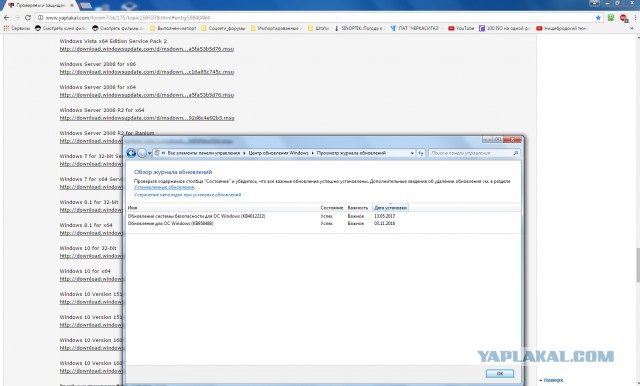Expand the Control Panel address bar dropdown
640x386 pixels.
pyautogui.click(x=412, y=153)
